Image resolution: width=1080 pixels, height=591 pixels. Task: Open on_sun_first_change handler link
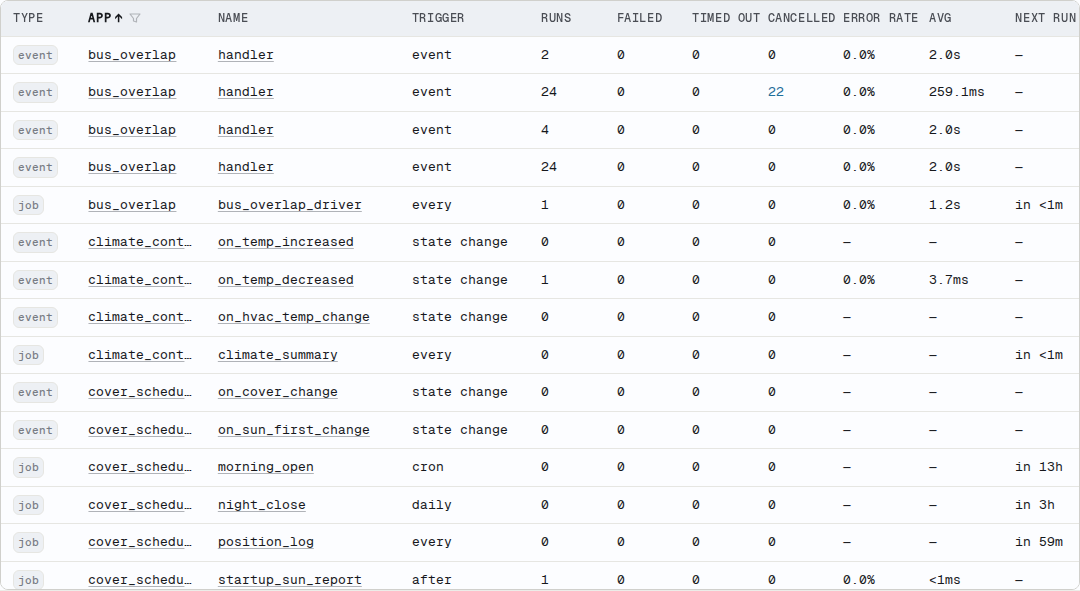click(293, 431)
